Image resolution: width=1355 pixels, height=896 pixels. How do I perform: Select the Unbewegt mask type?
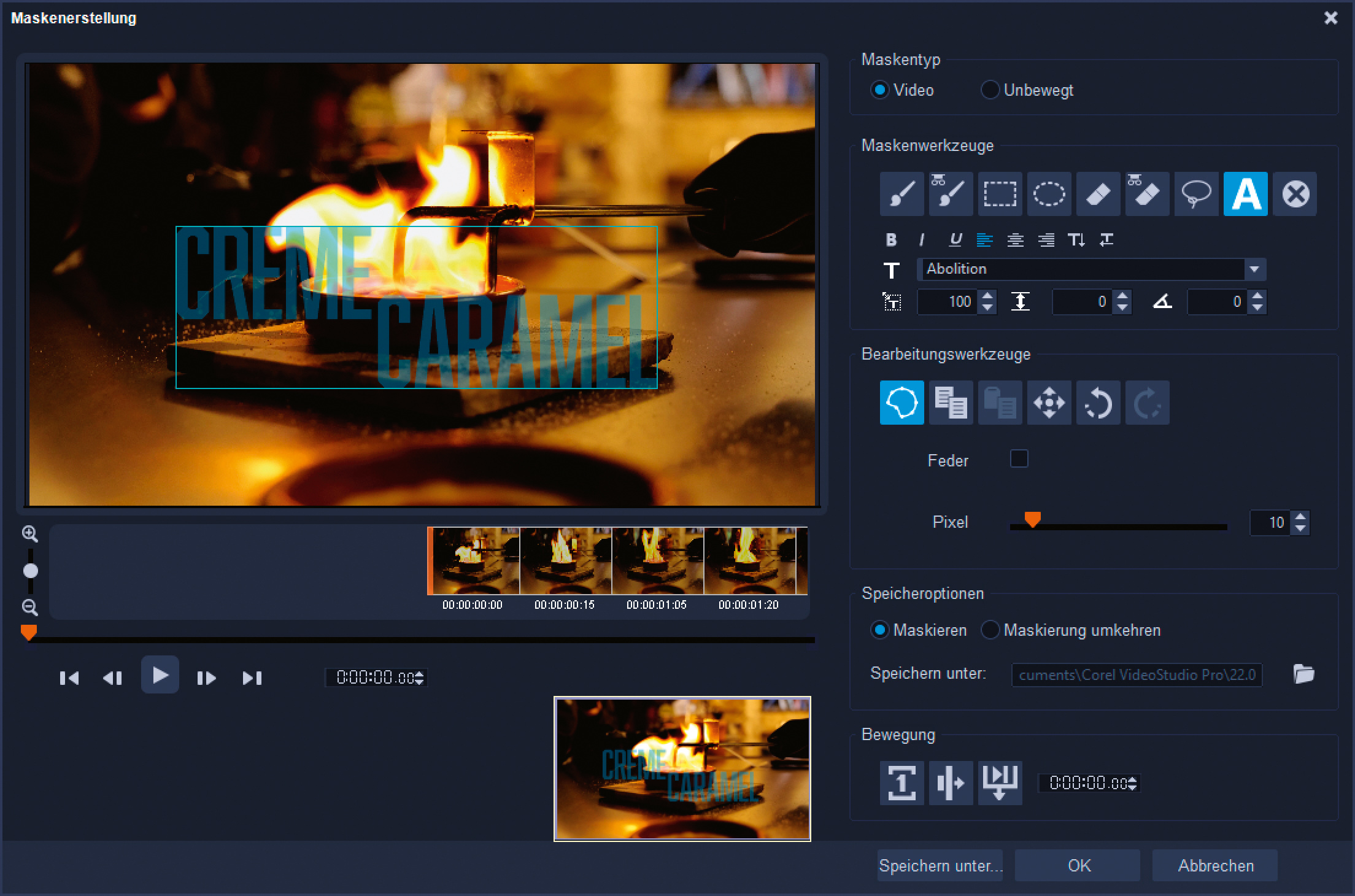tap(989, 90)
